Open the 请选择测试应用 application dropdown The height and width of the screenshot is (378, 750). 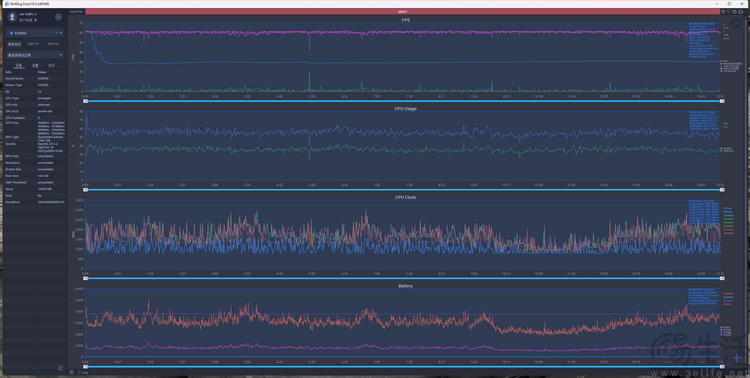[35, 55]
